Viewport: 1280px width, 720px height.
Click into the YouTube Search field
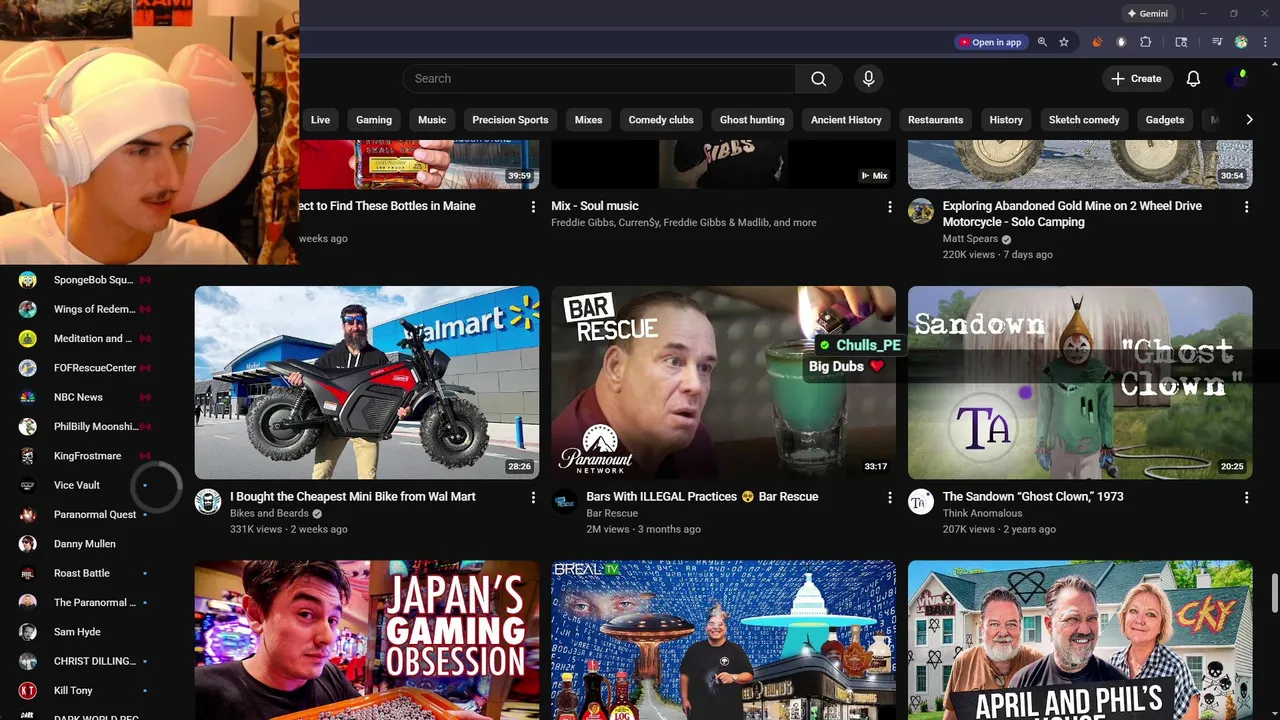click(600, 79)
